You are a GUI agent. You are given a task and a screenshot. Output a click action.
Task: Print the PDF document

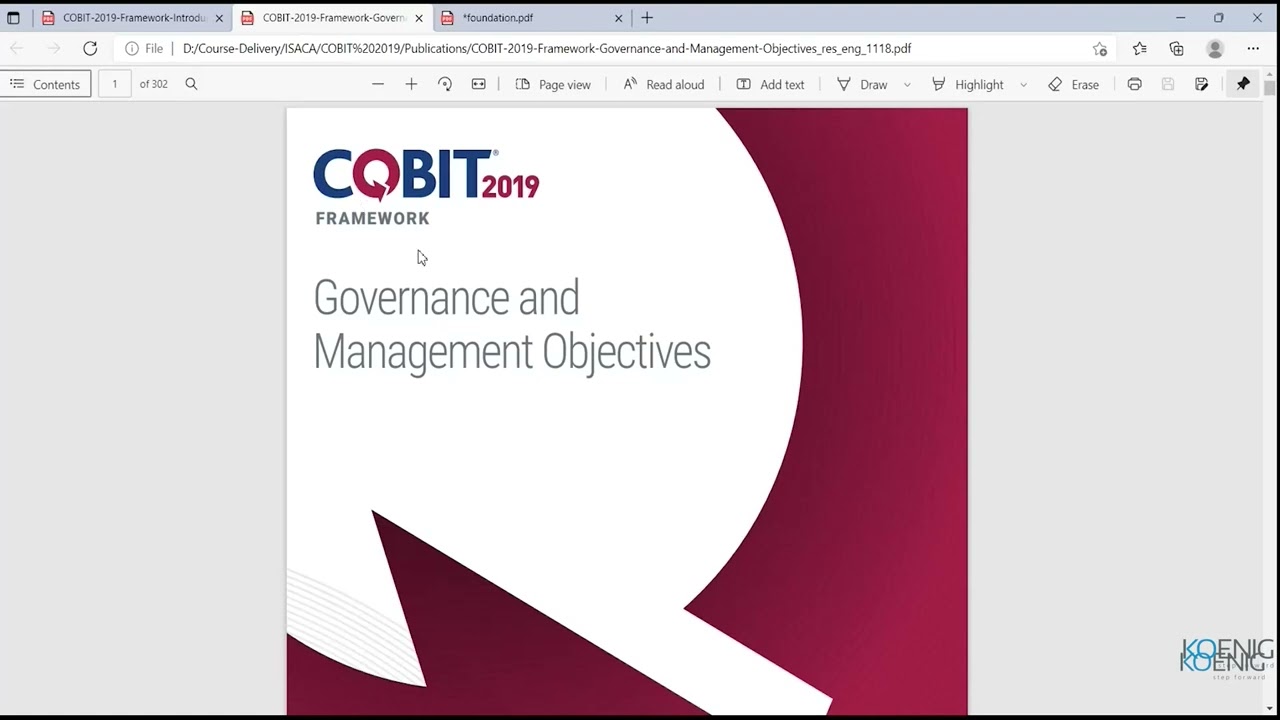[x=1134, y=84]
